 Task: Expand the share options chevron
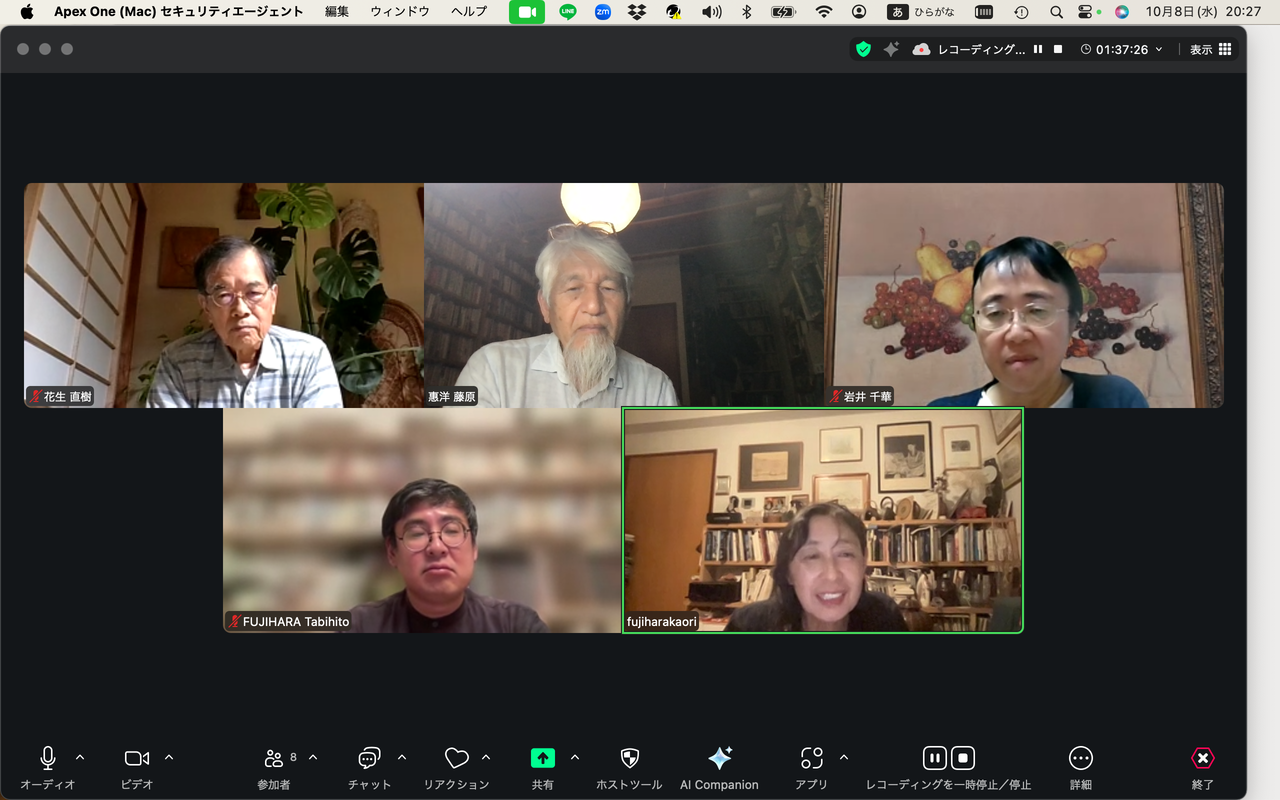575,757
